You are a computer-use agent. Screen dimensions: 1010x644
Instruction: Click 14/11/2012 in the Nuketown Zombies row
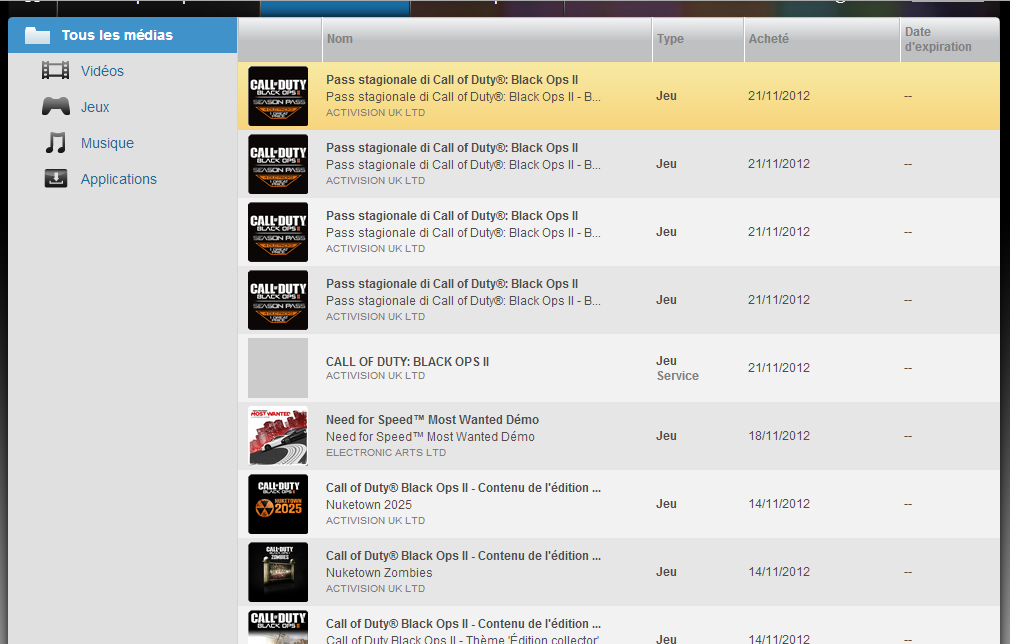(x=779, y=572)
